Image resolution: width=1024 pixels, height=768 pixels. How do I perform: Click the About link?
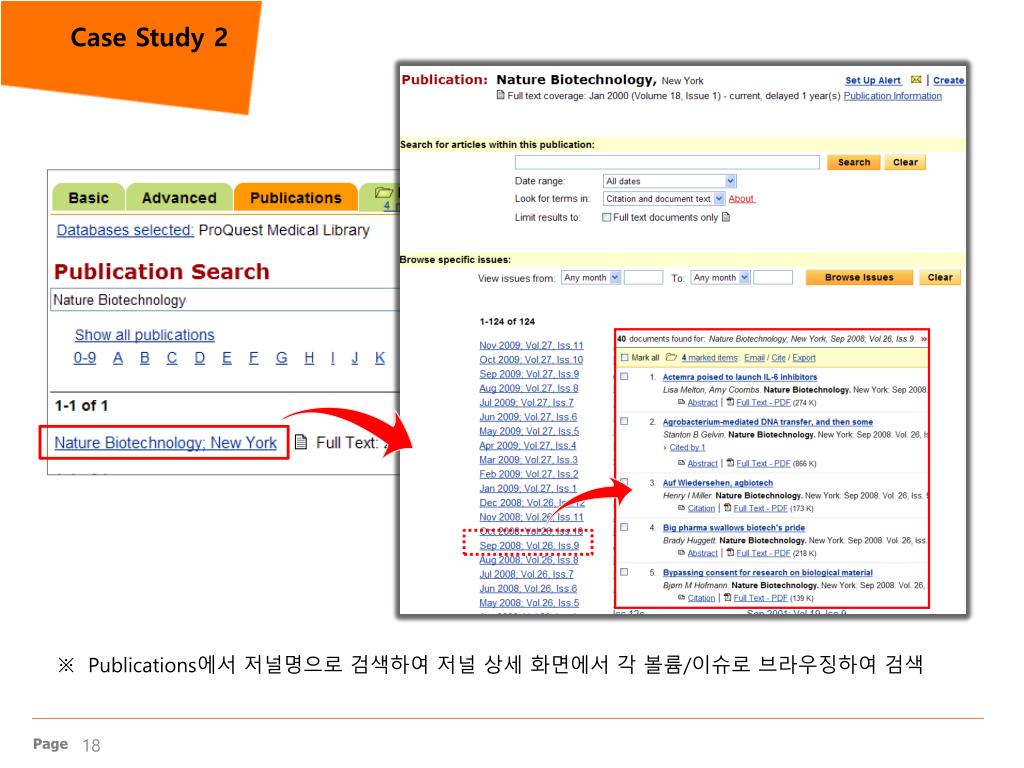[x=741, y=199]
